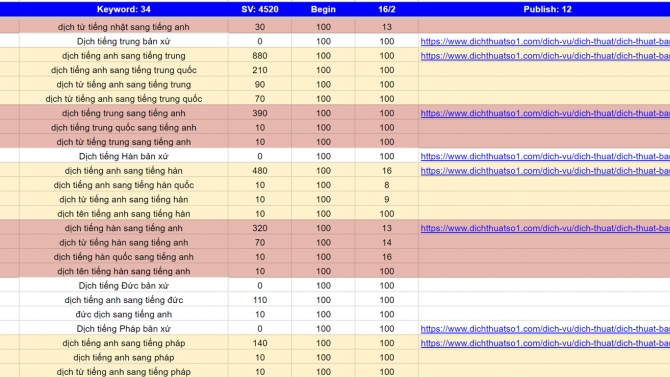Select cell 'dịch tiếng anh sang tiếng trung'
670x377 pixels.
(123, 56)
